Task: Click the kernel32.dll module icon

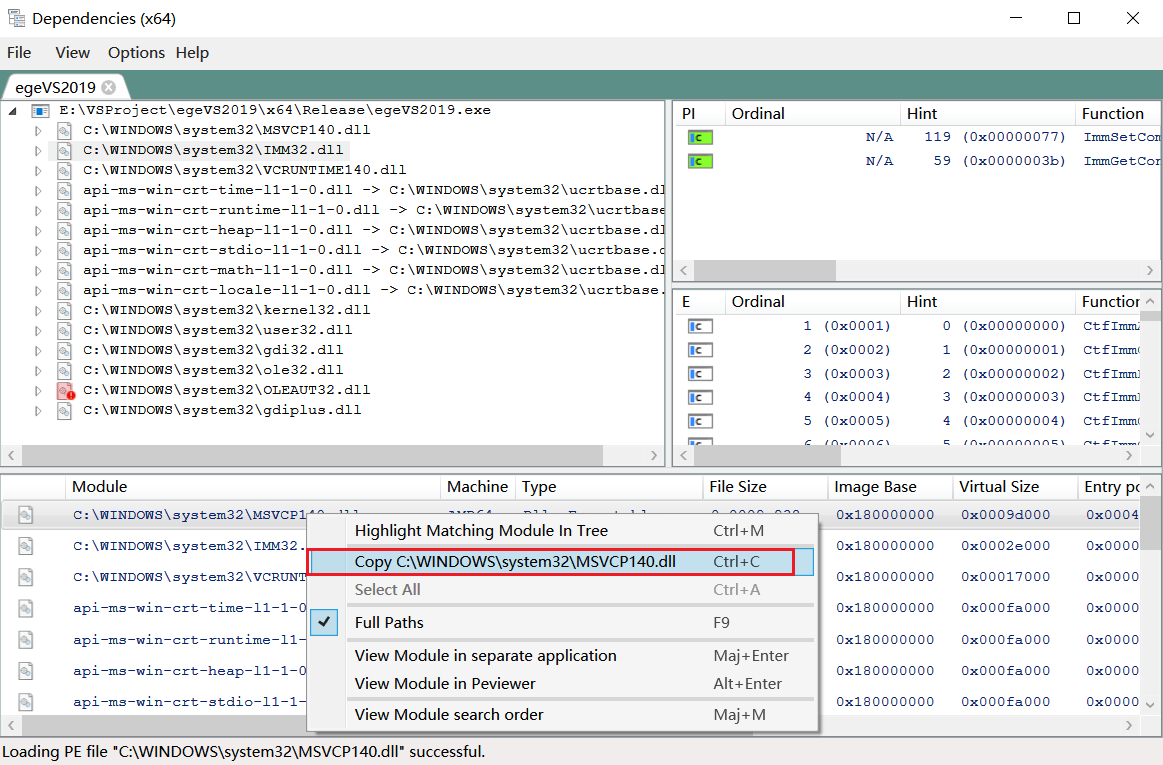Action: (65, 310)
